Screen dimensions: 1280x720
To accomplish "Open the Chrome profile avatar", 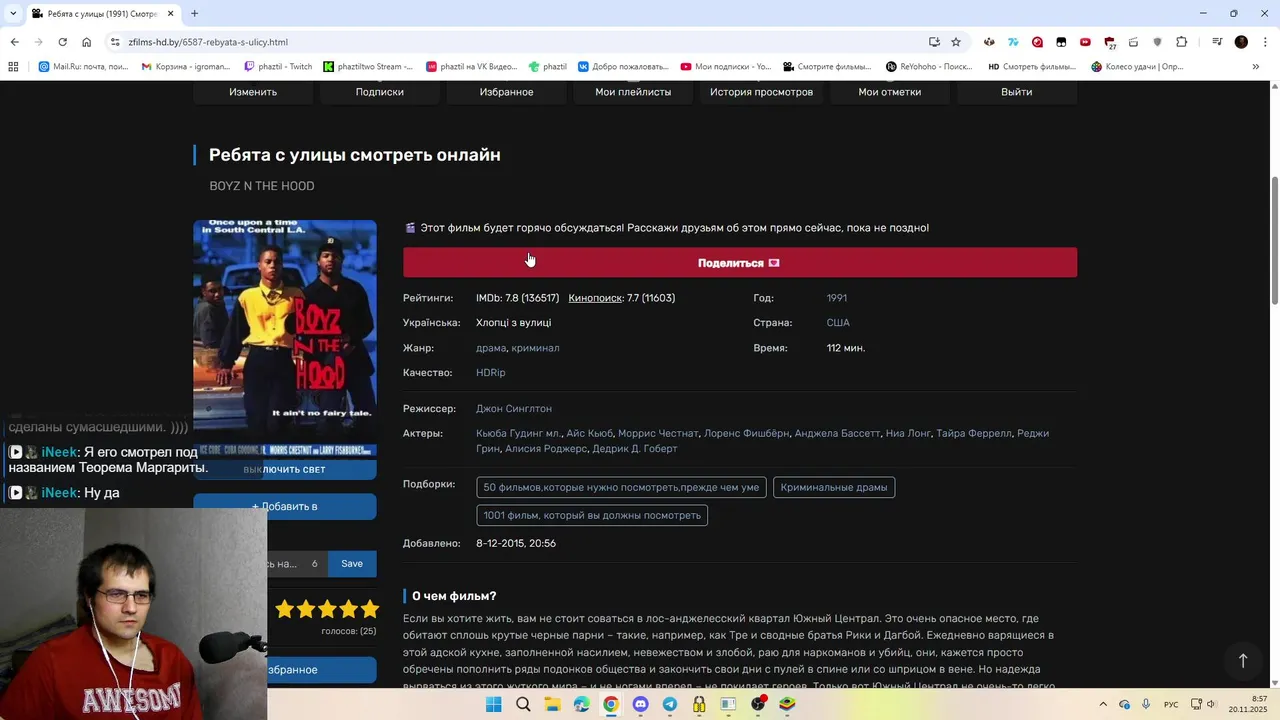I will click(x=1241, y=42).
